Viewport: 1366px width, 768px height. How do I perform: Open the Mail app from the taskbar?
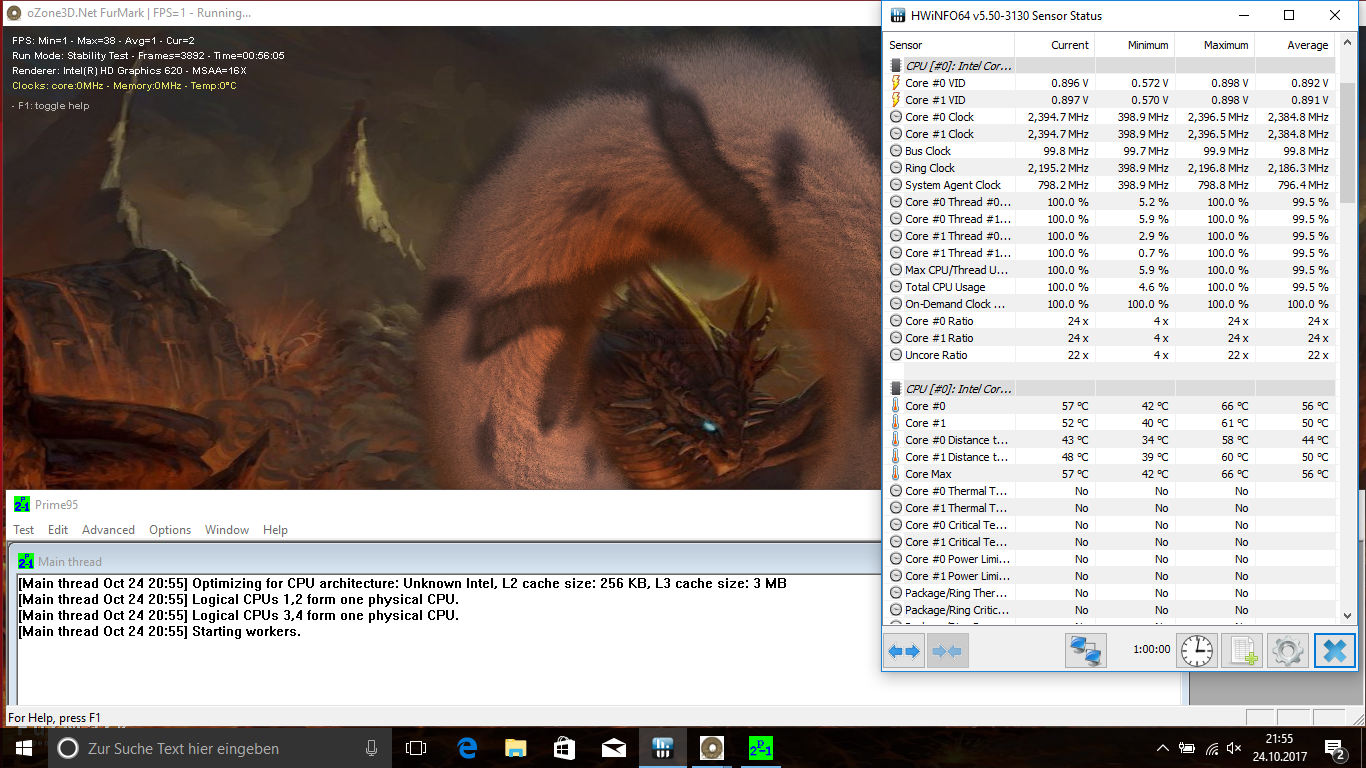click(x=613, y=748)
